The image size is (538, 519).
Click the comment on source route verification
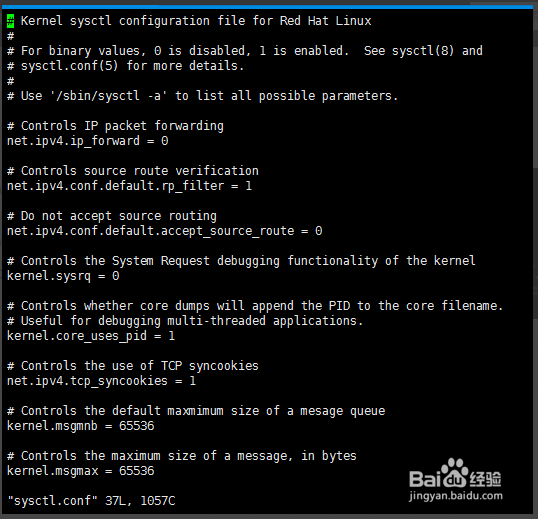133,171
